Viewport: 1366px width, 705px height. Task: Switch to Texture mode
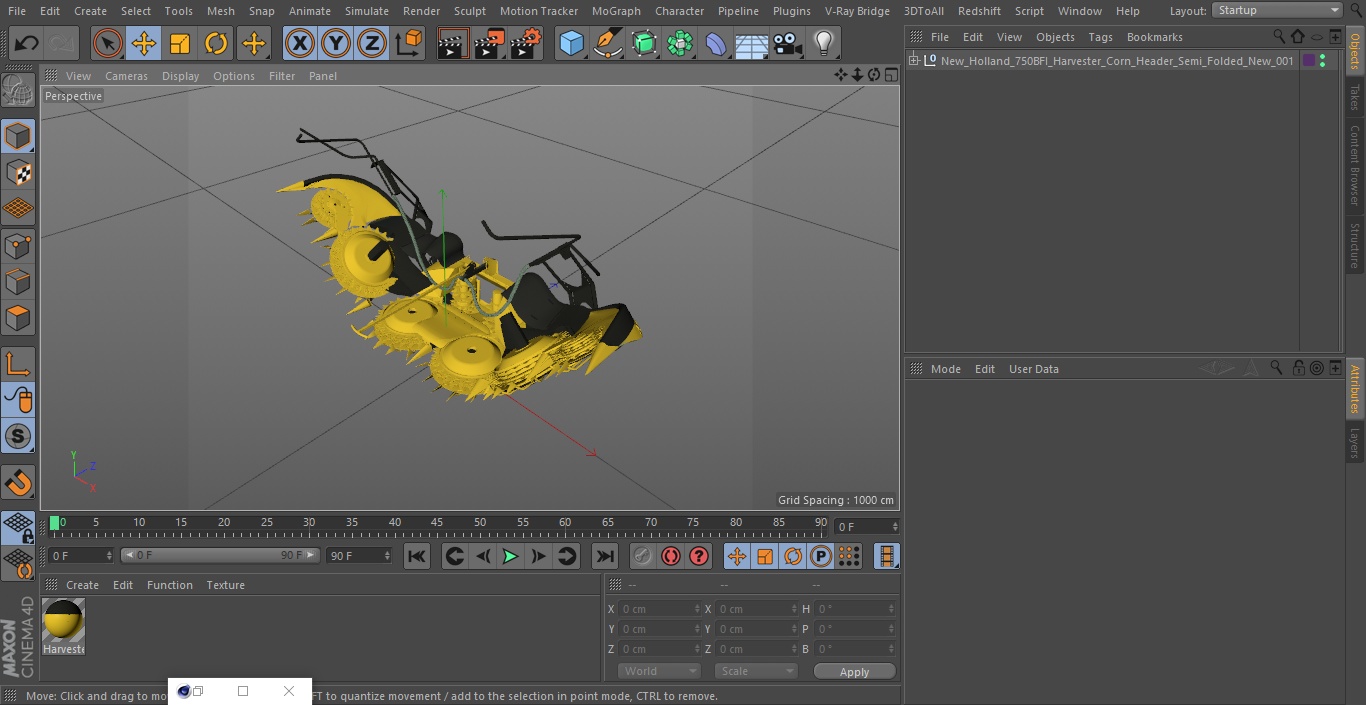coord(18,173)
